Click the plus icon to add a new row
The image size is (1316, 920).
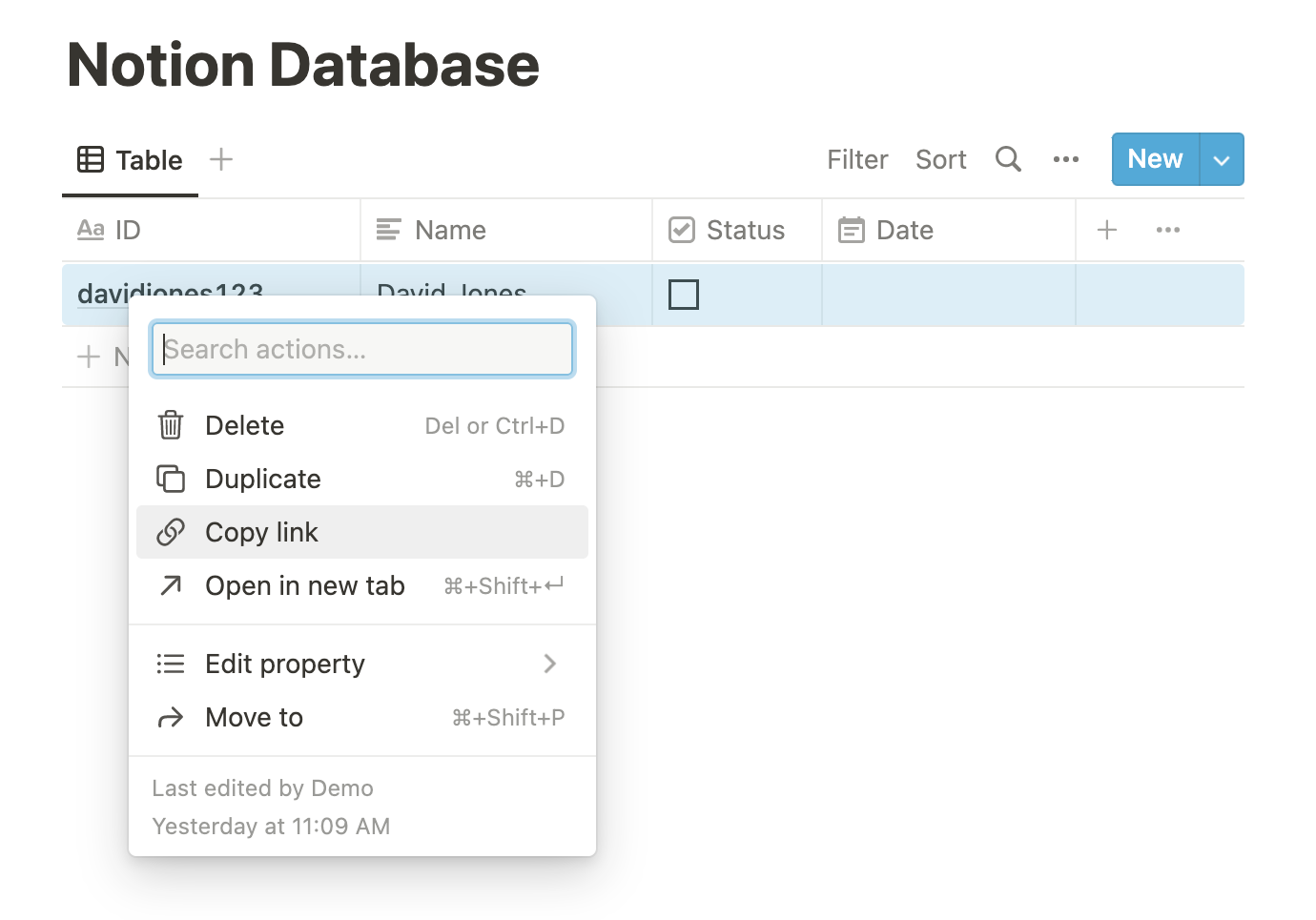[89, 357]
